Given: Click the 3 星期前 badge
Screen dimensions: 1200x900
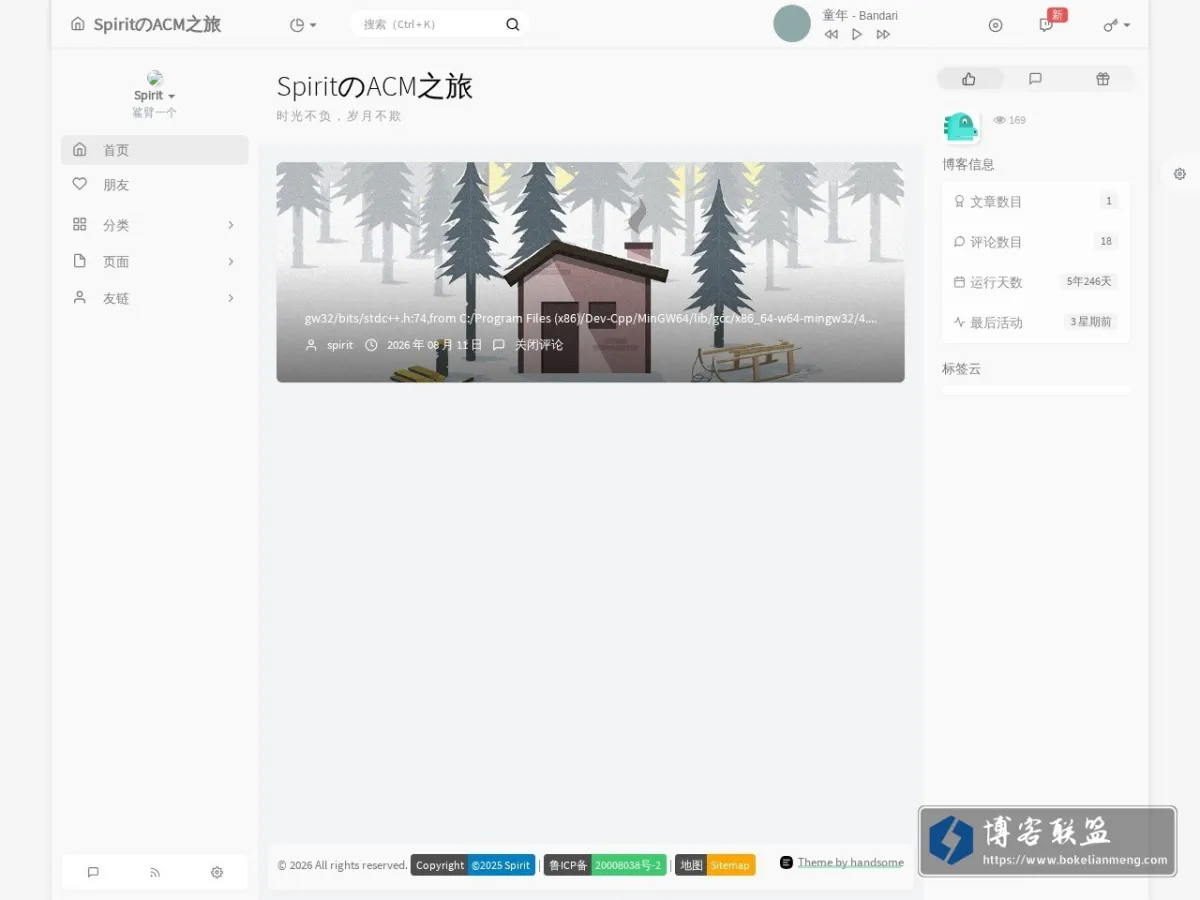Looking at the screenshot, I should point(1091,322).
